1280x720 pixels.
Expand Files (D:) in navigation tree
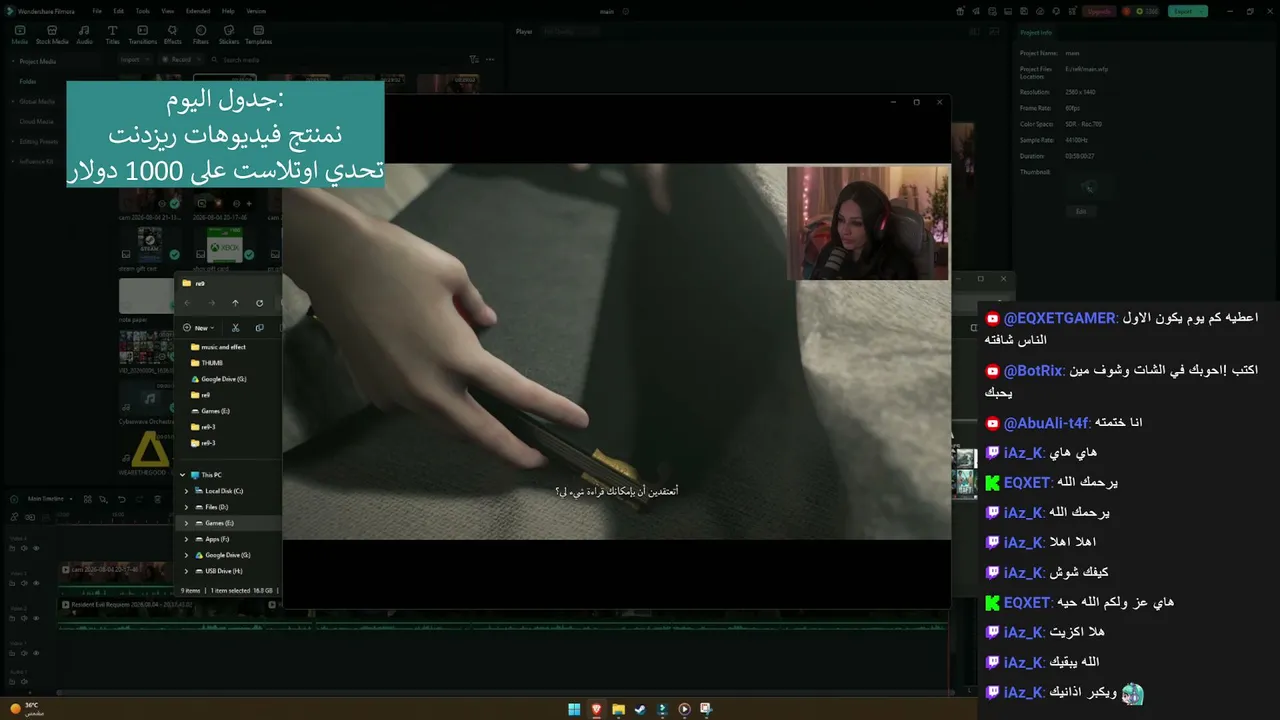point(186,507)
